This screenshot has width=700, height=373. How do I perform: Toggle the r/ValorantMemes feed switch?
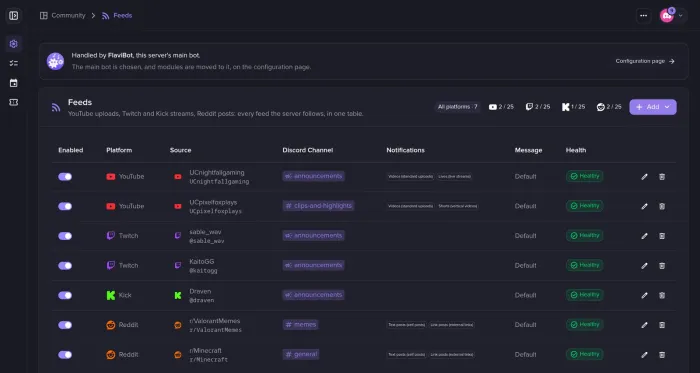[65, 325]
